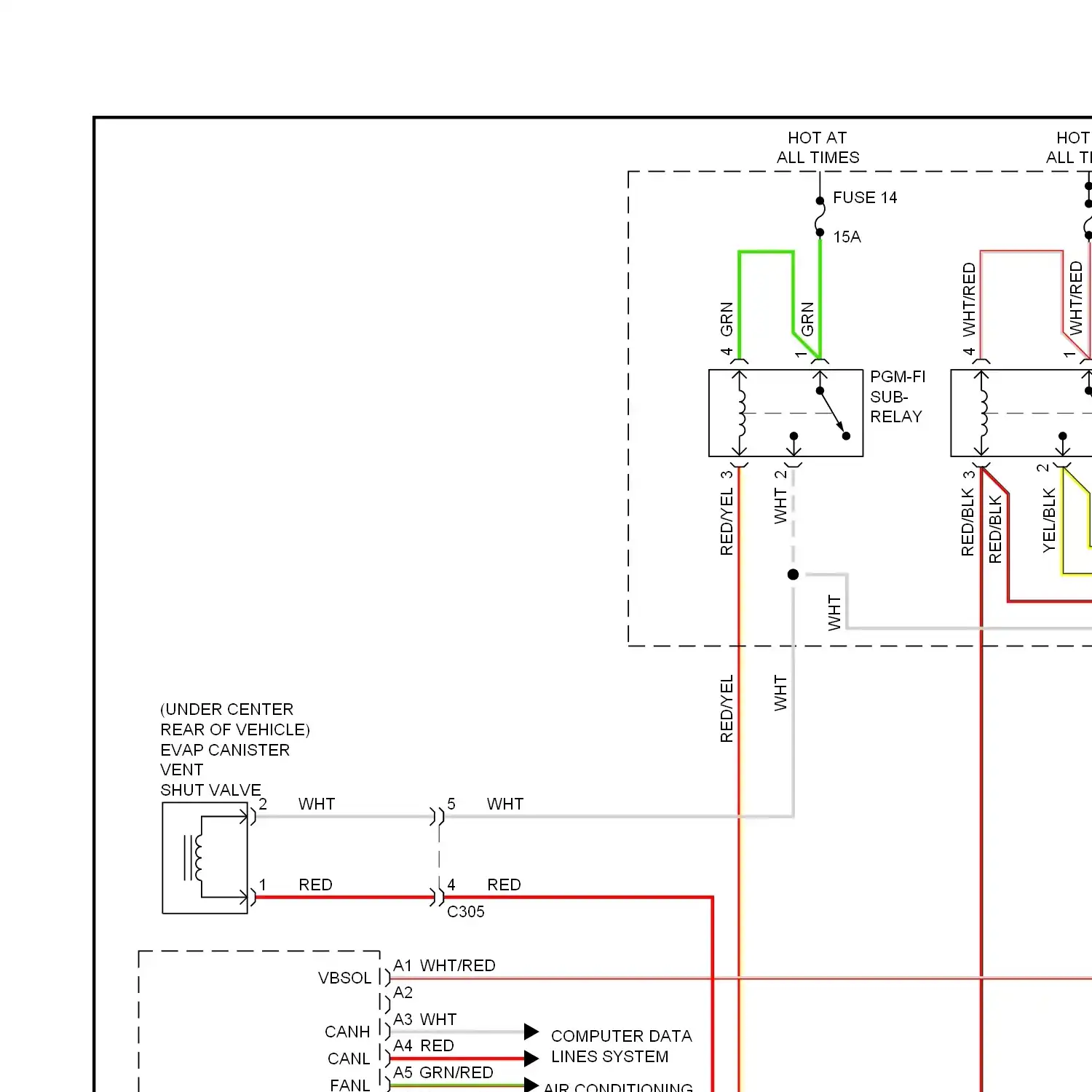This screenshot has width=1092, height=1092.
Task: Click the WHT label at valve pin 2
Action: (317, 804)
